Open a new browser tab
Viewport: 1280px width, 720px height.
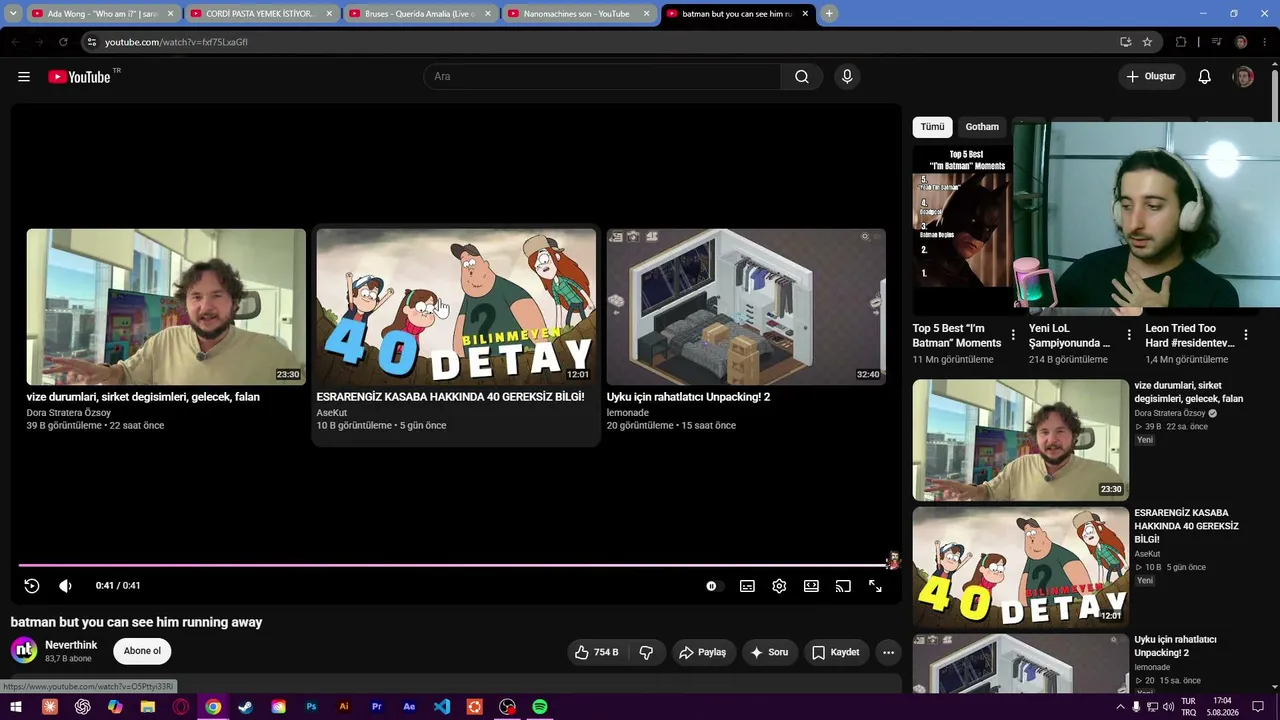coord(829,14)
